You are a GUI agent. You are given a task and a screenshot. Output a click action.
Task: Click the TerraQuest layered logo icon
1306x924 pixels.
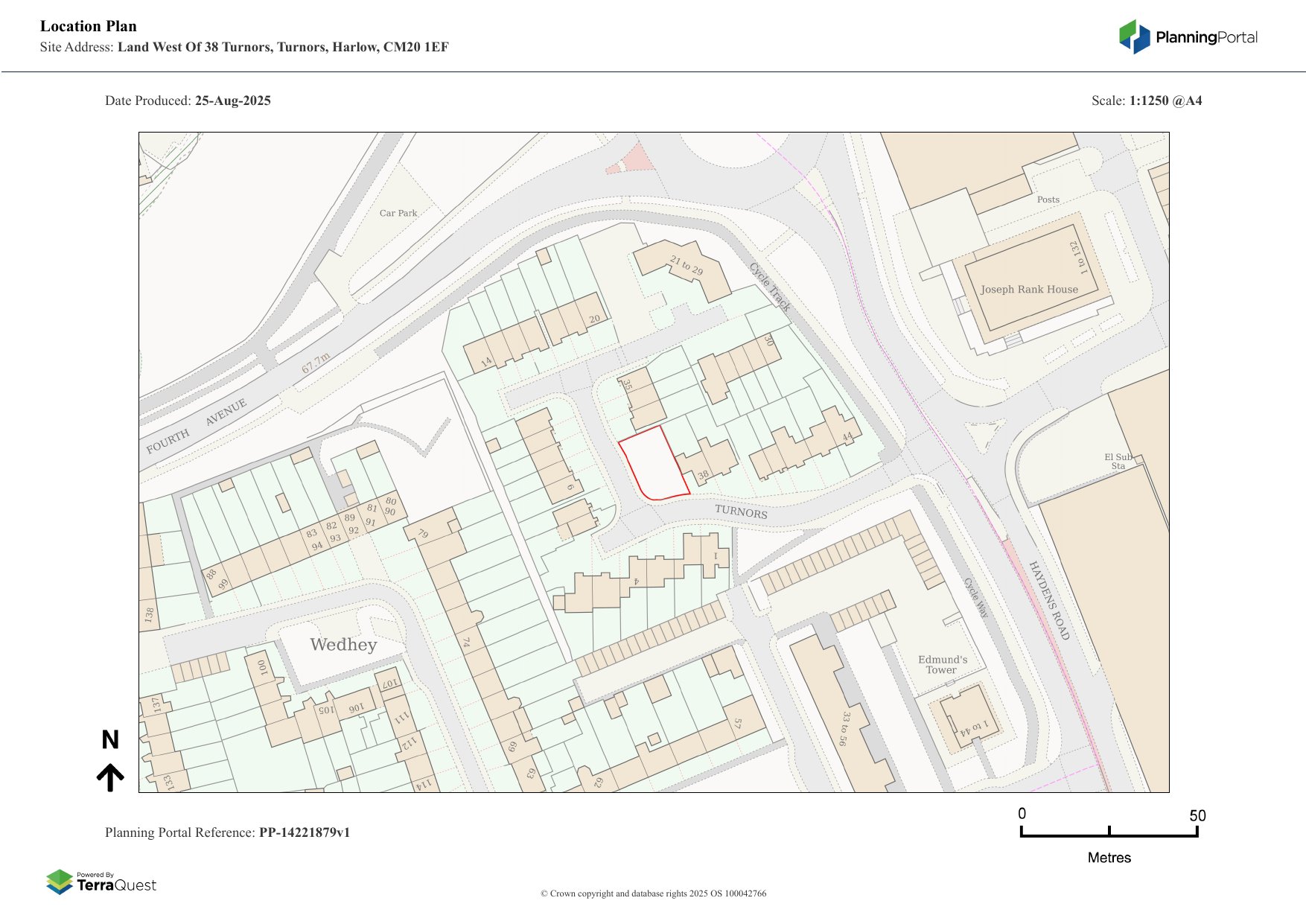(60, 882)
